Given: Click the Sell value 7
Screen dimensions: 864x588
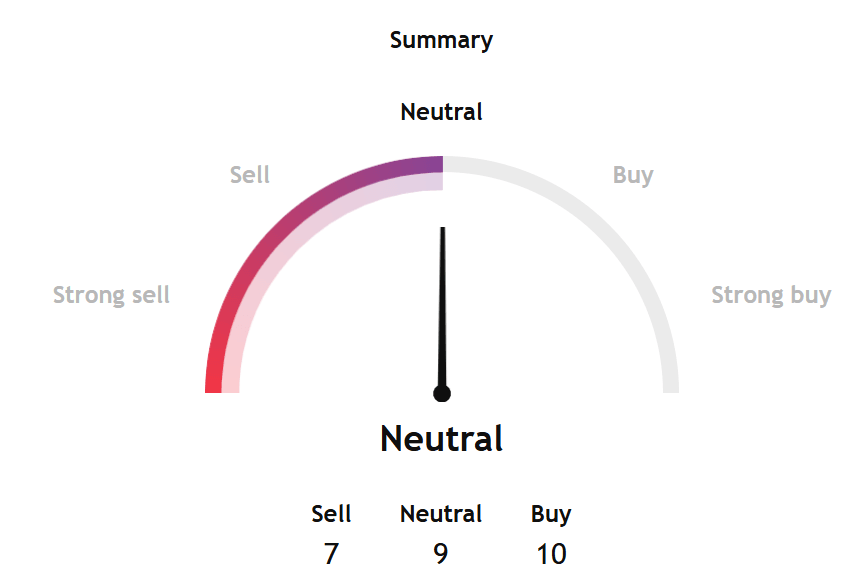Looking at the screenshot, I should pos(331,553).
